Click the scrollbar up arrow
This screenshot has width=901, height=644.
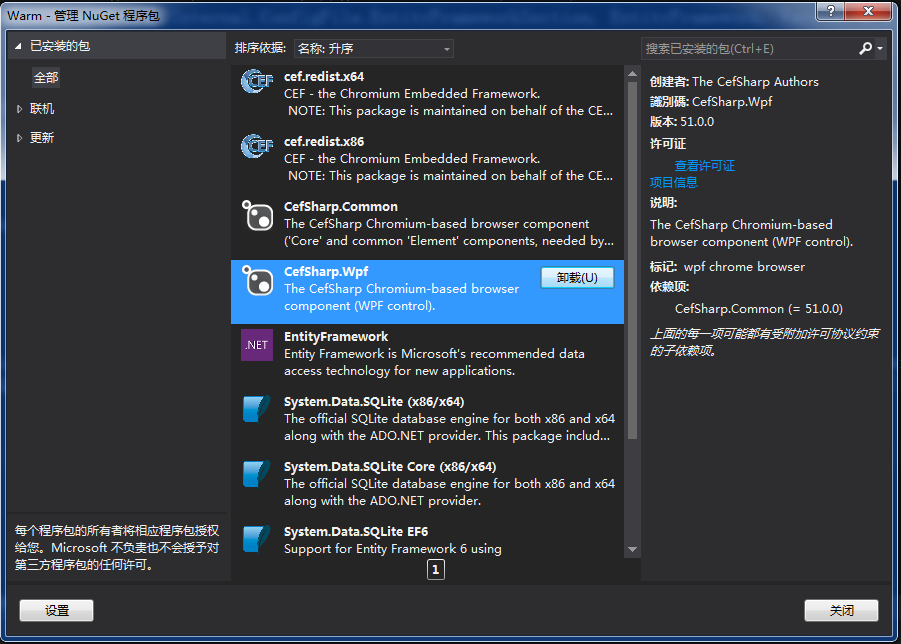(x=632, y=74)
